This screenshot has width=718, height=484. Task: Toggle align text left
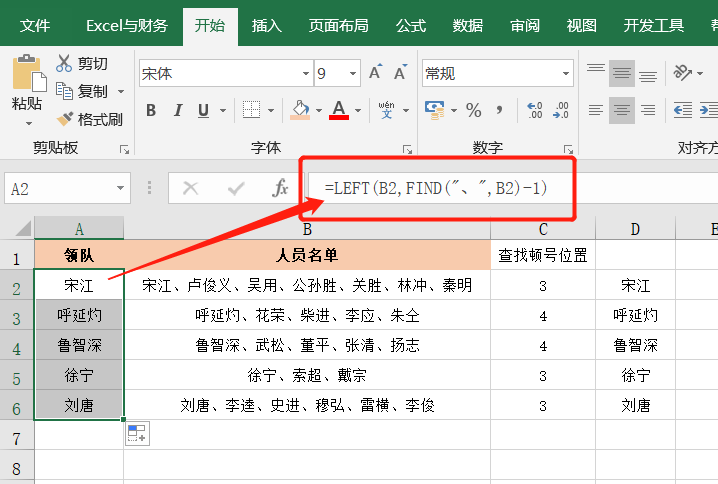tap(596, 110)
